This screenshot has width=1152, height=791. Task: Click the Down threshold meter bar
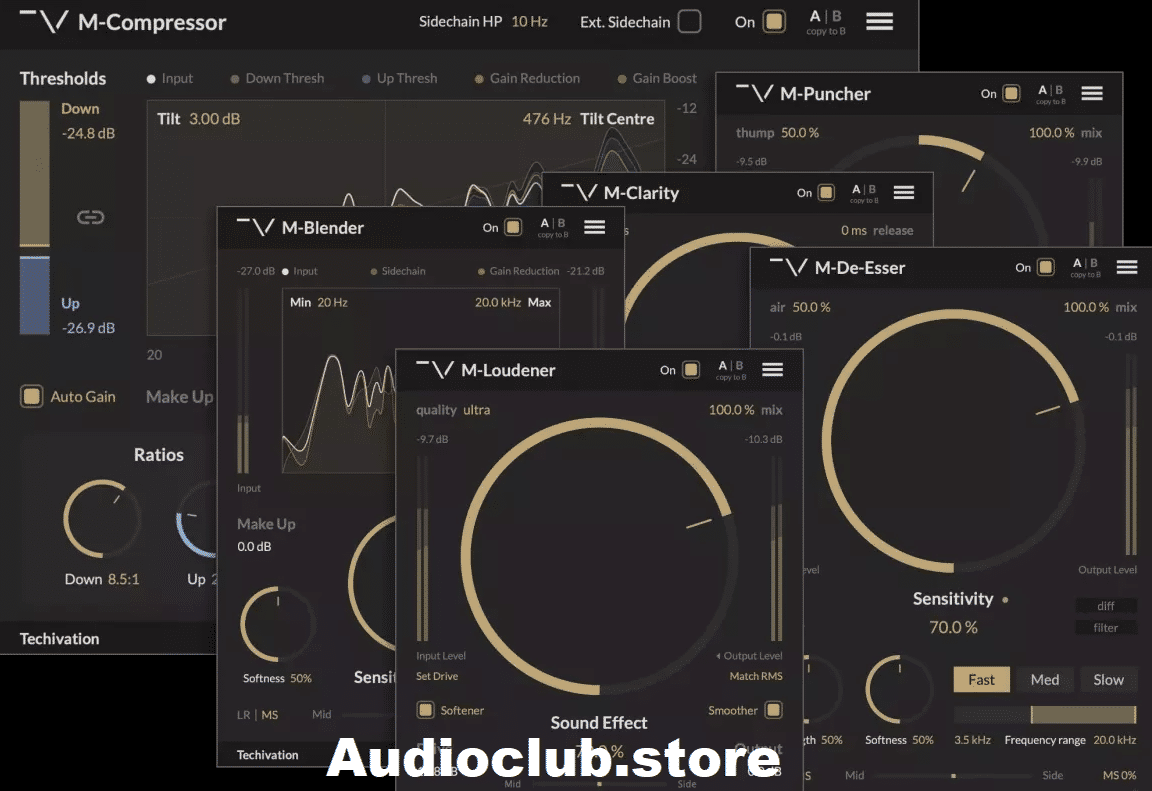pos(35,173)
